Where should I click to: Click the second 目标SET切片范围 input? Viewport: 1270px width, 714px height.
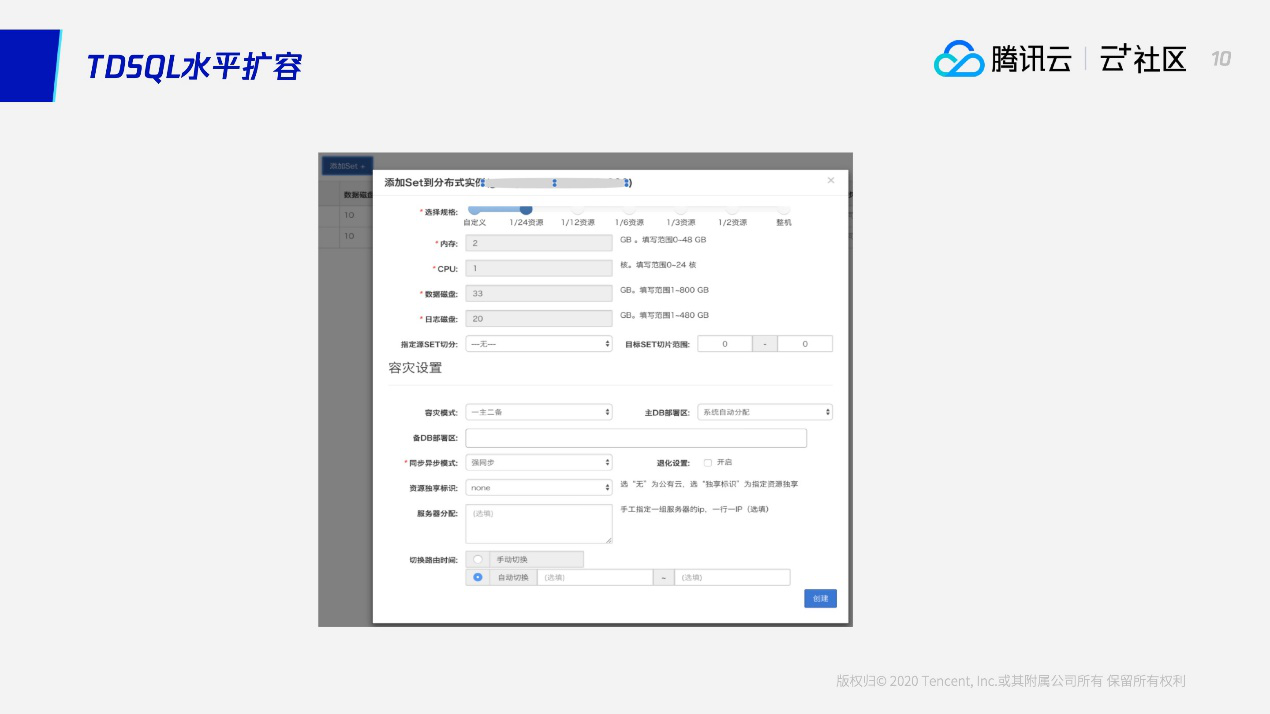(x=805, y=344)
